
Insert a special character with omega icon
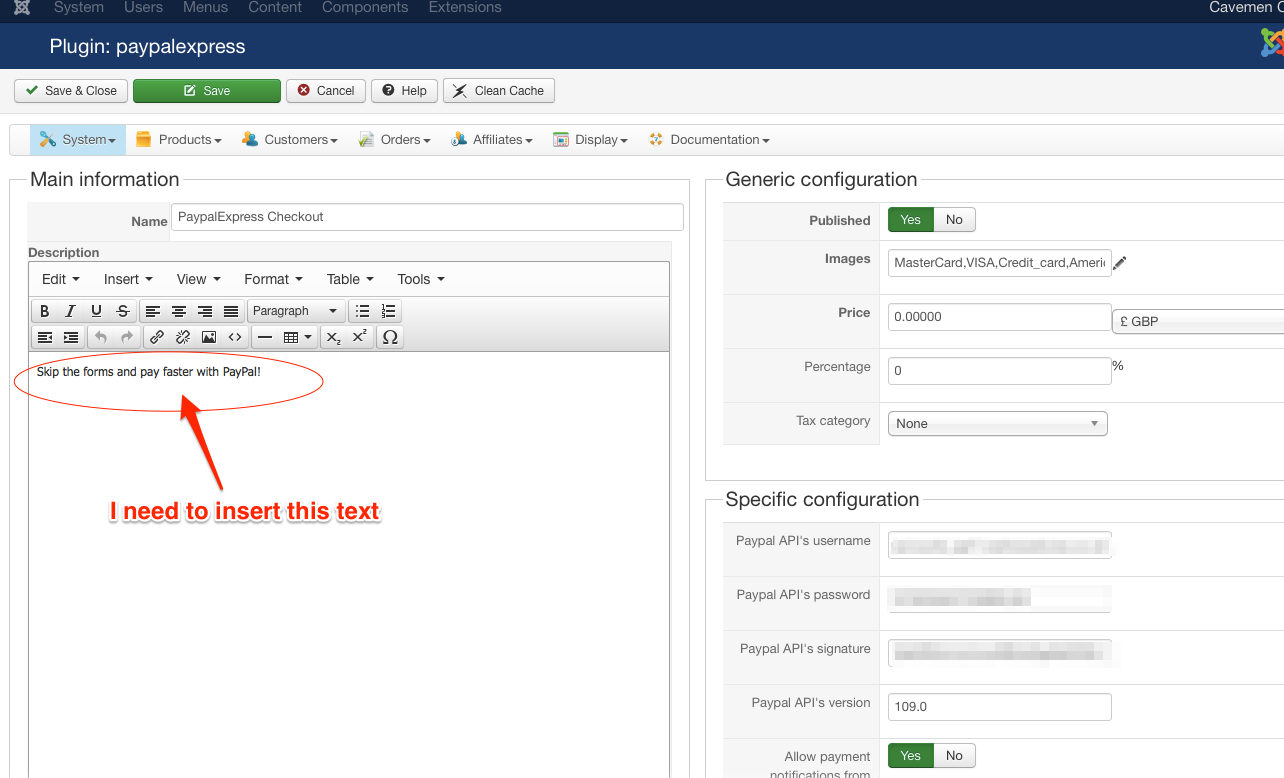pyautogui.click(x=390, y=337)
